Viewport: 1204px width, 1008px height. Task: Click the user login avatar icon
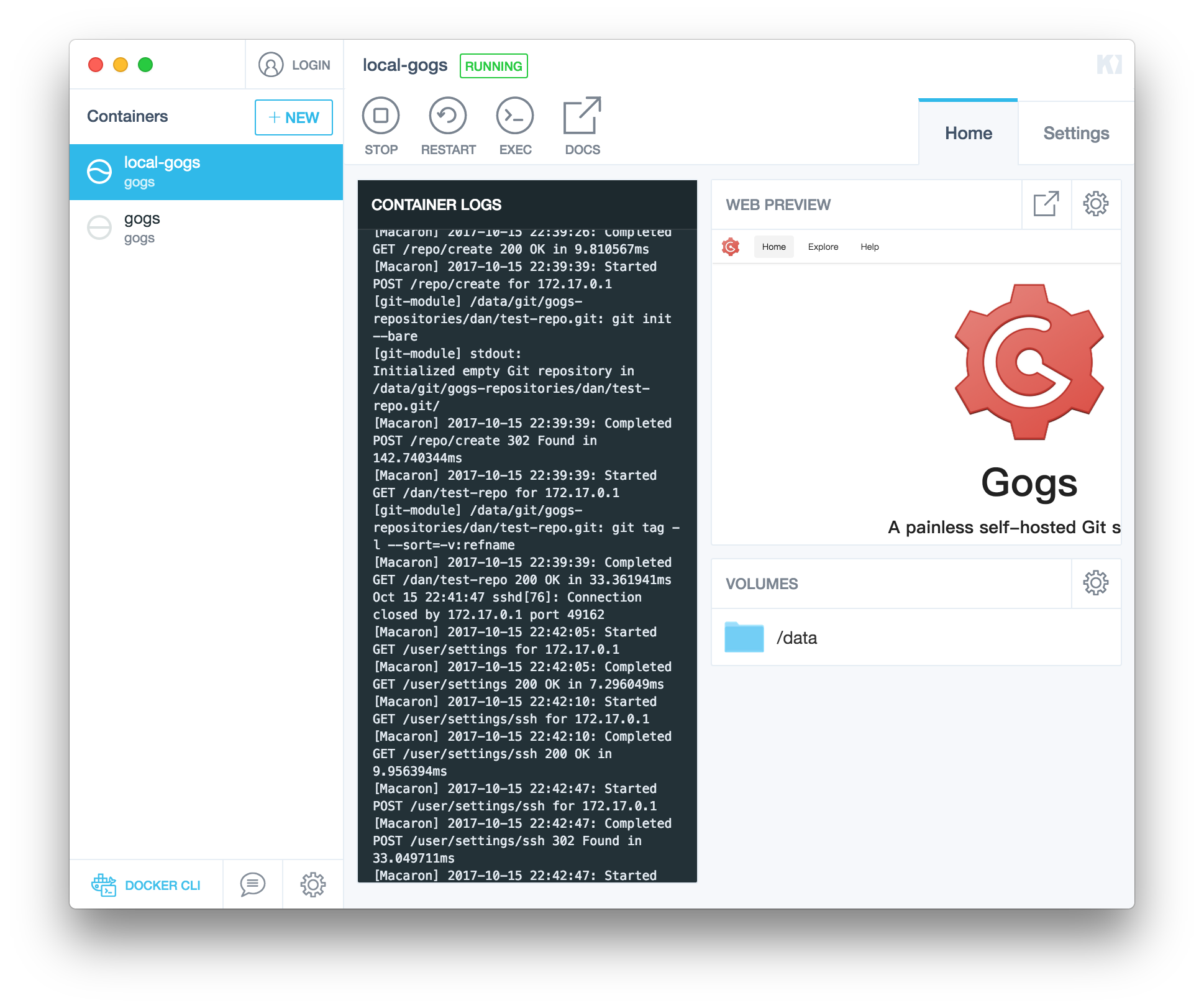point(271,65)
